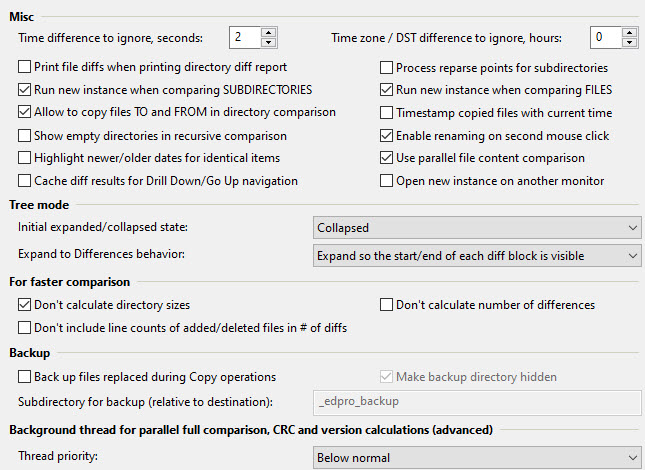This screenshot has width=645, height=470.
Task: Uncheck Run new instance when comparing SUBDIRECTORIES
Action: [x=25, y=90]
